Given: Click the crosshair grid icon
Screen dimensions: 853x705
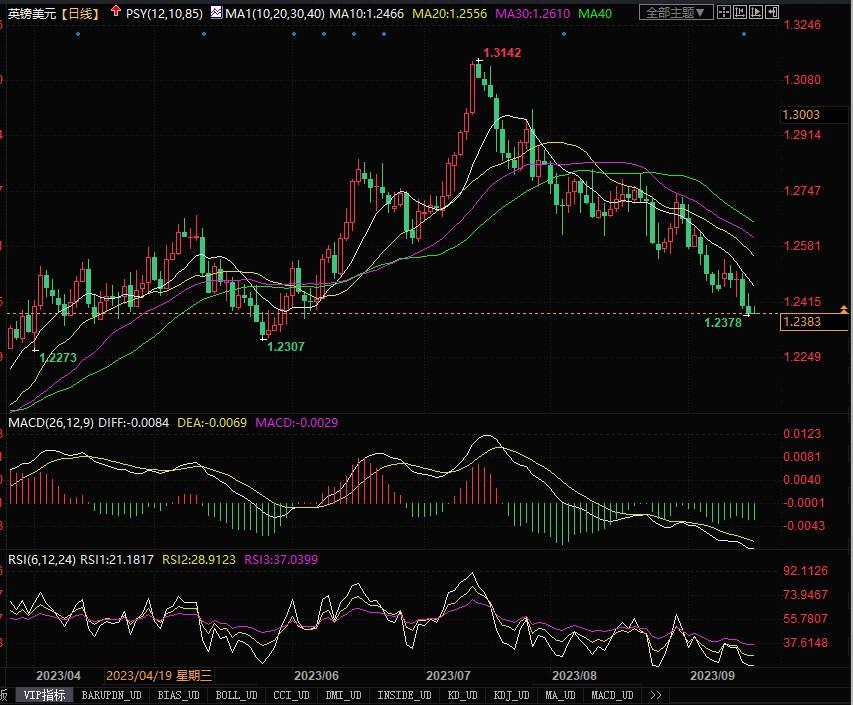Looking at the screenshot, I should pos(724,12).
